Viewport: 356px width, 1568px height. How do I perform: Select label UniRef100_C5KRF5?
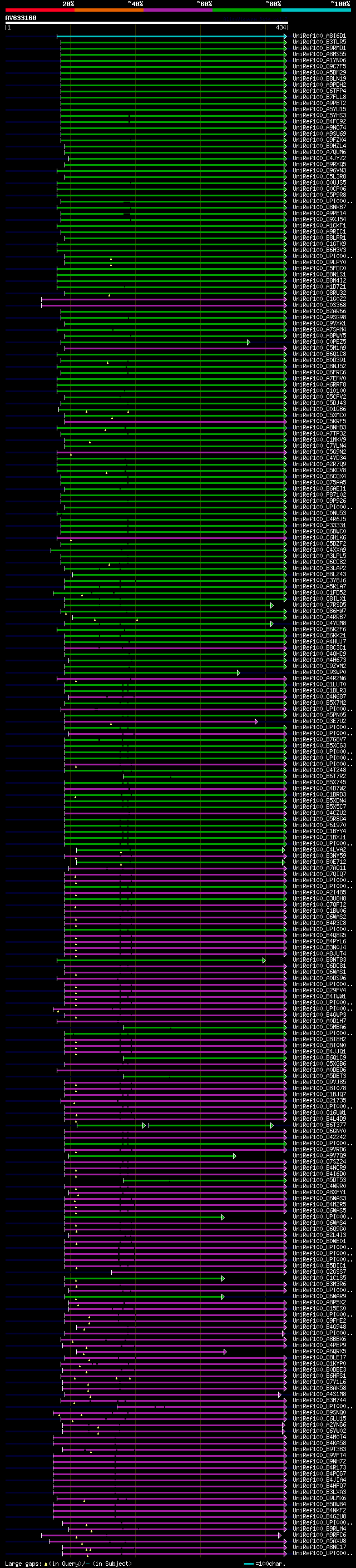[x=319, y=421]
